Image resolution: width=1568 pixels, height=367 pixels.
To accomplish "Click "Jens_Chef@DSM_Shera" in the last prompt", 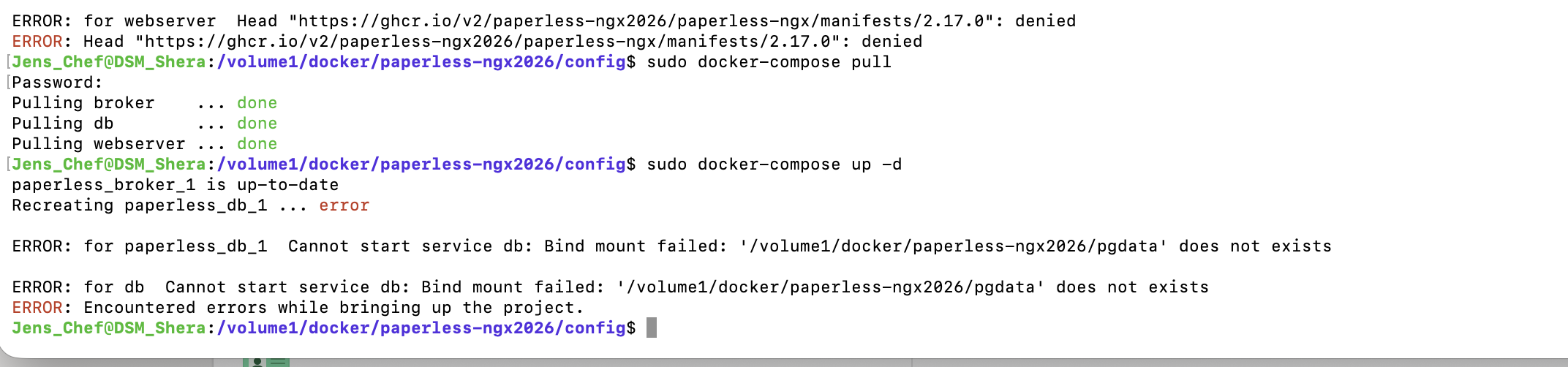I will point(108,328).
